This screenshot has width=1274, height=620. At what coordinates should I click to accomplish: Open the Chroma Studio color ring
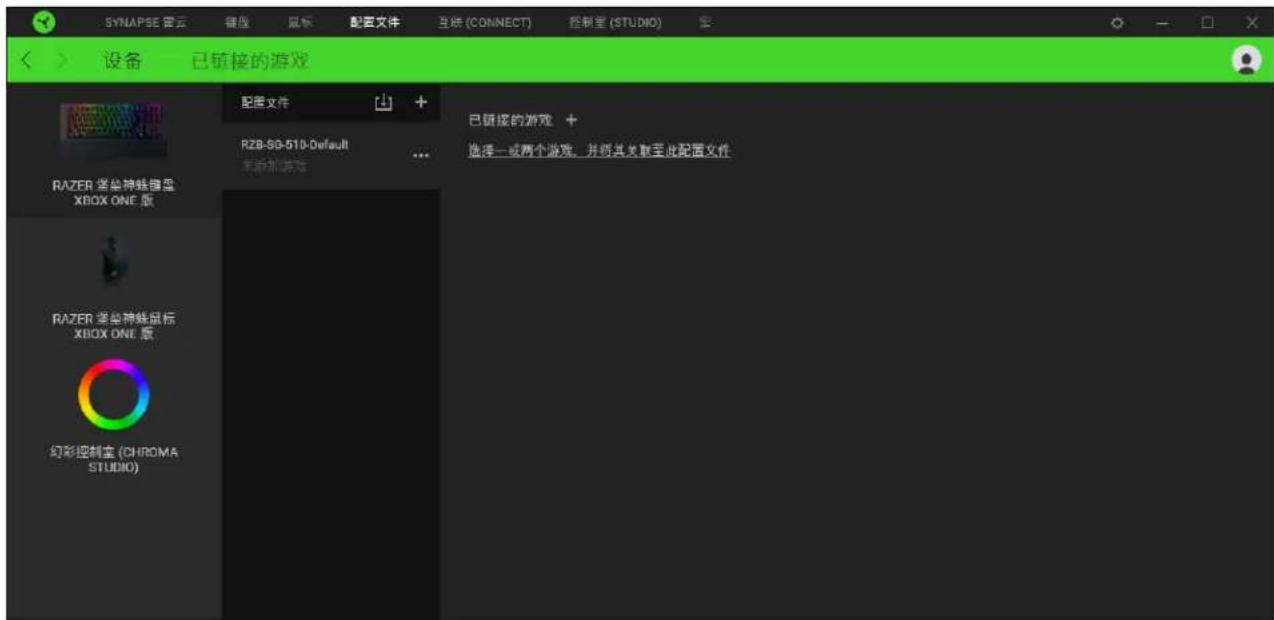114,396
